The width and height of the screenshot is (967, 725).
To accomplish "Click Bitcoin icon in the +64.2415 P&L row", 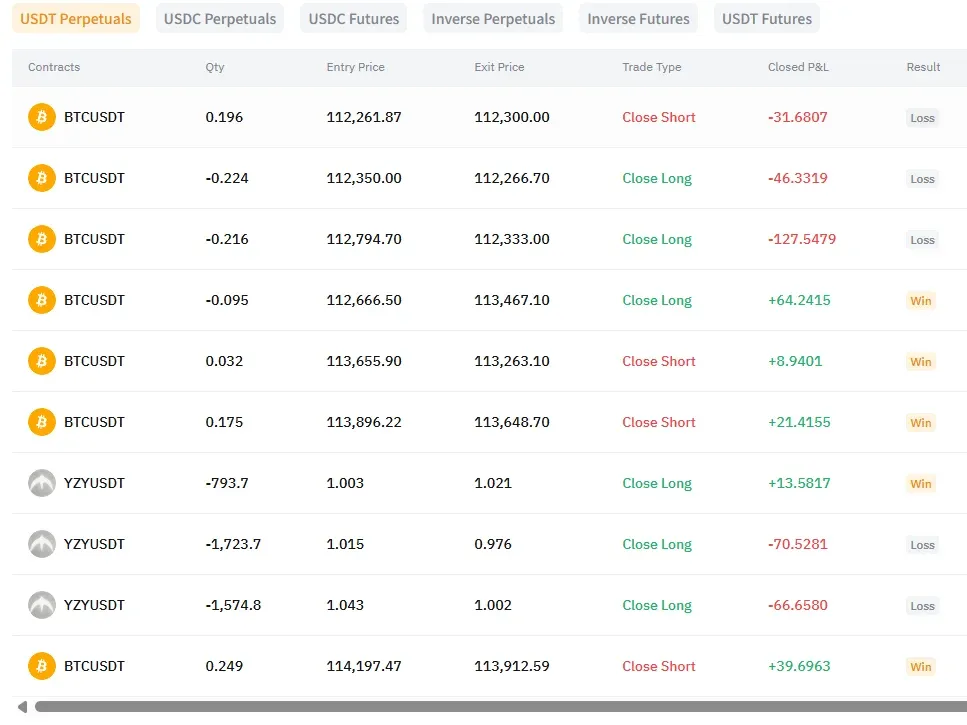I will tap(42, 300).
